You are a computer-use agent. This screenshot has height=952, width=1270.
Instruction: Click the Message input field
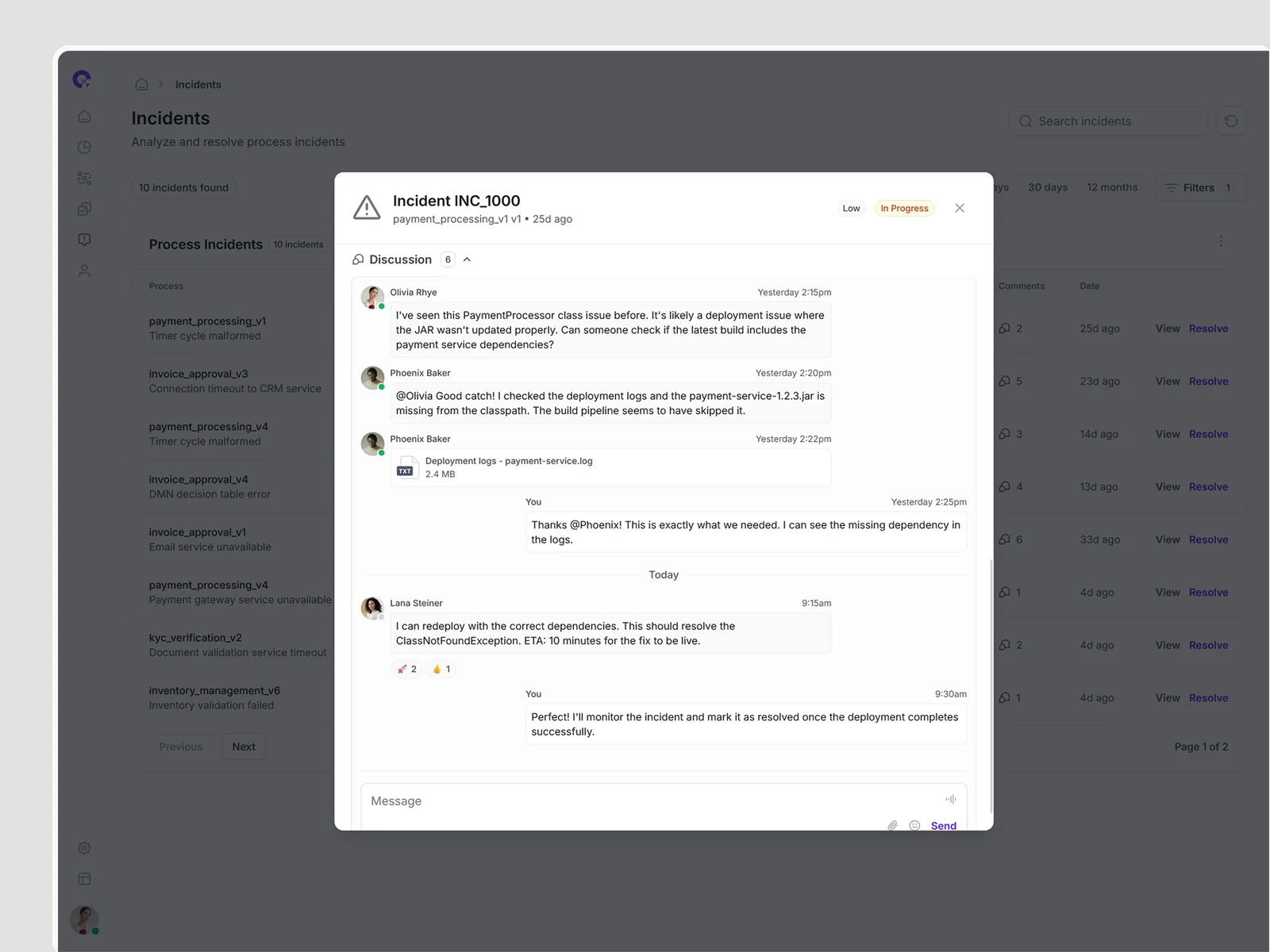(651, 801)
